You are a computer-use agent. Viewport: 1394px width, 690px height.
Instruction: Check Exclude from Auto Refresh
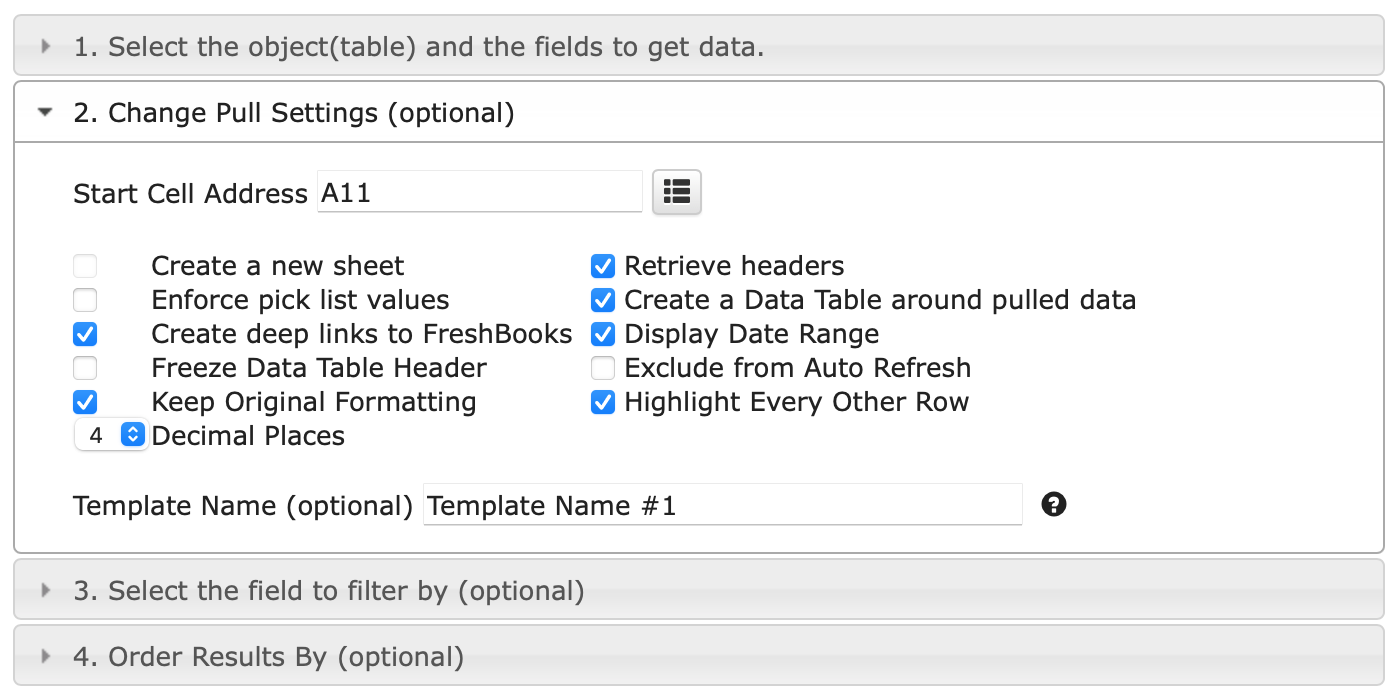coord(603,368)
